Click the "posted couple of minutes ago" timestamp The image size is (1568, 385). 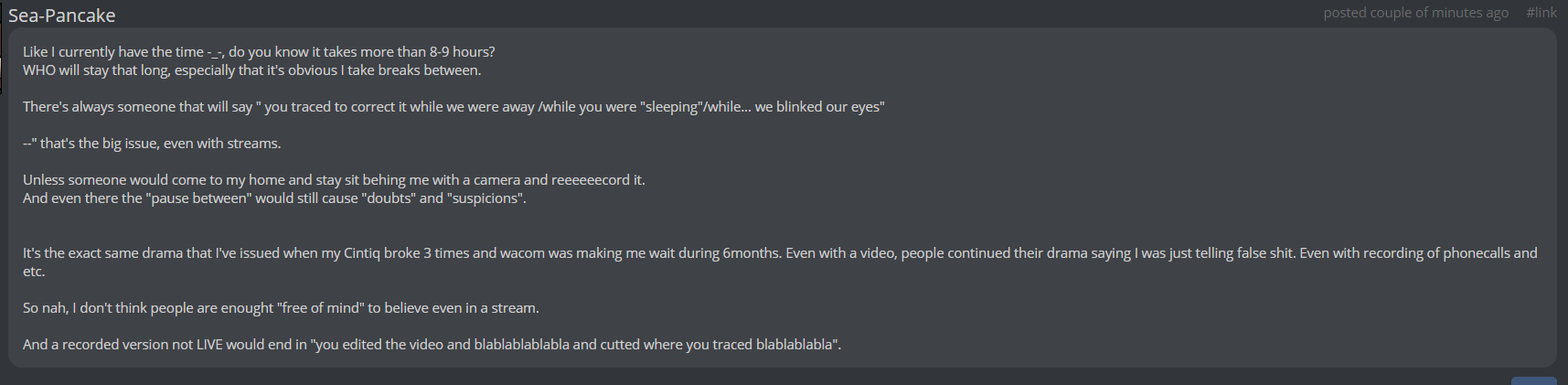tap(1415, 13)
